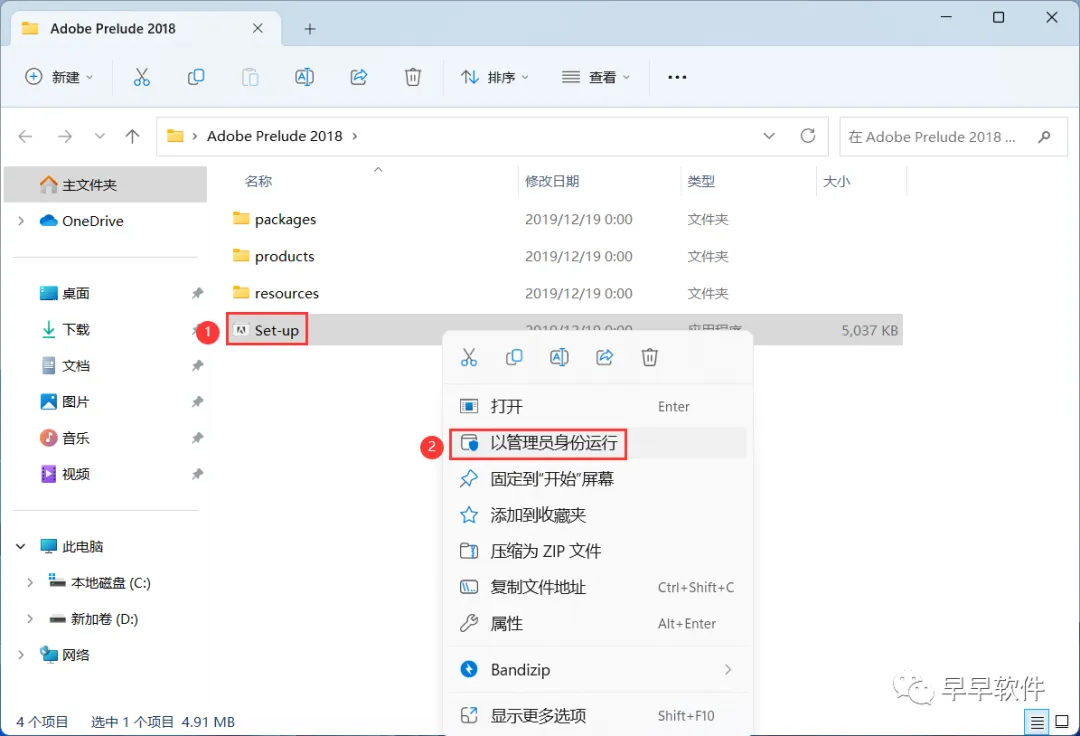Copy using the context menu copy icon
Image resolution: width=1080 pixels, height=736 pixels.
[x=514, y=357]
